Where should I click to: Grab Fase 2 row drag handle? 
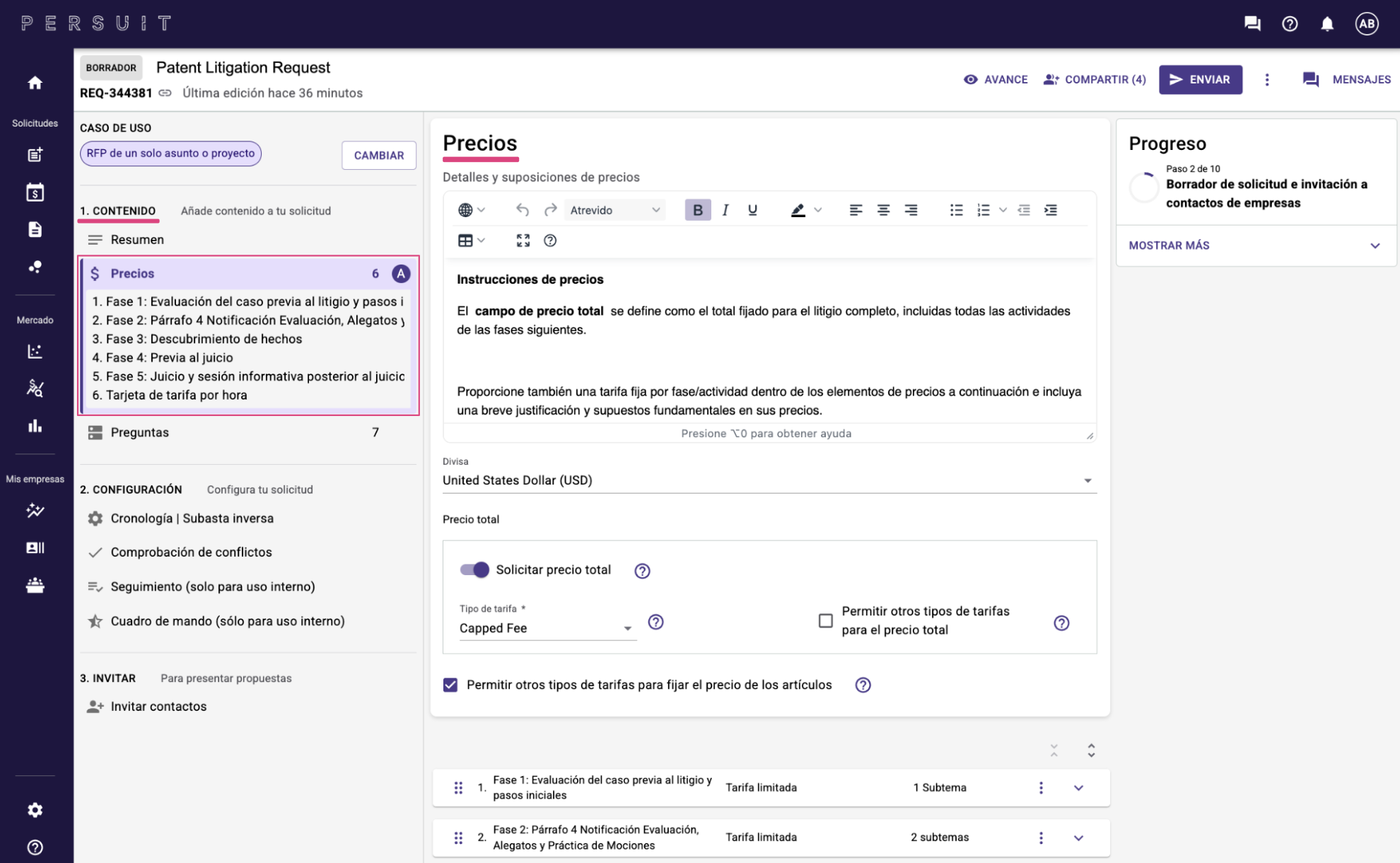point(458,838)
